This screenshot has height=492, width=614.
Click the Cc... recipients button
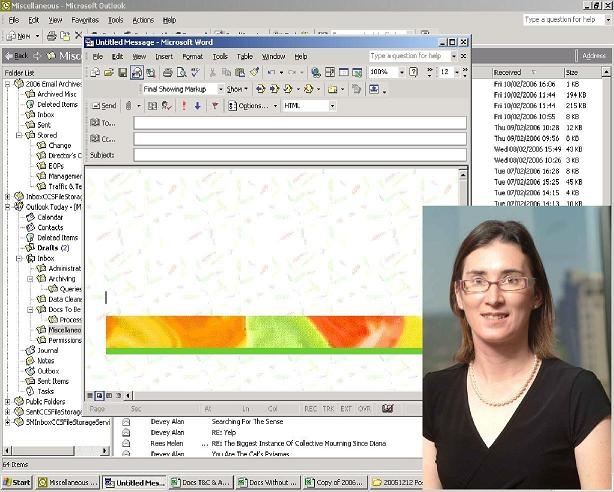[x=103, y=139]
